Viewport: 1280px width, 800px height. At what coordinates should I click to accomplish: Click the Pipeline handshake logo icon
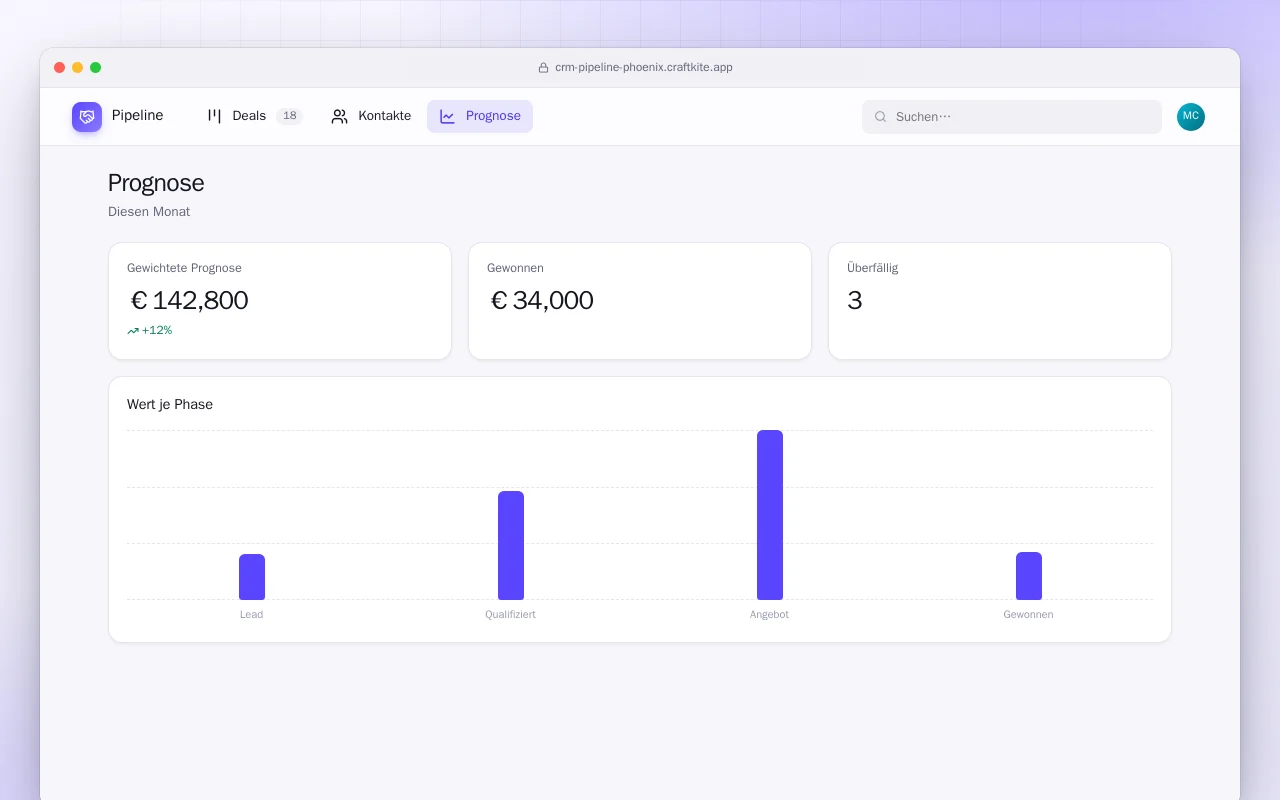(87, 116)
